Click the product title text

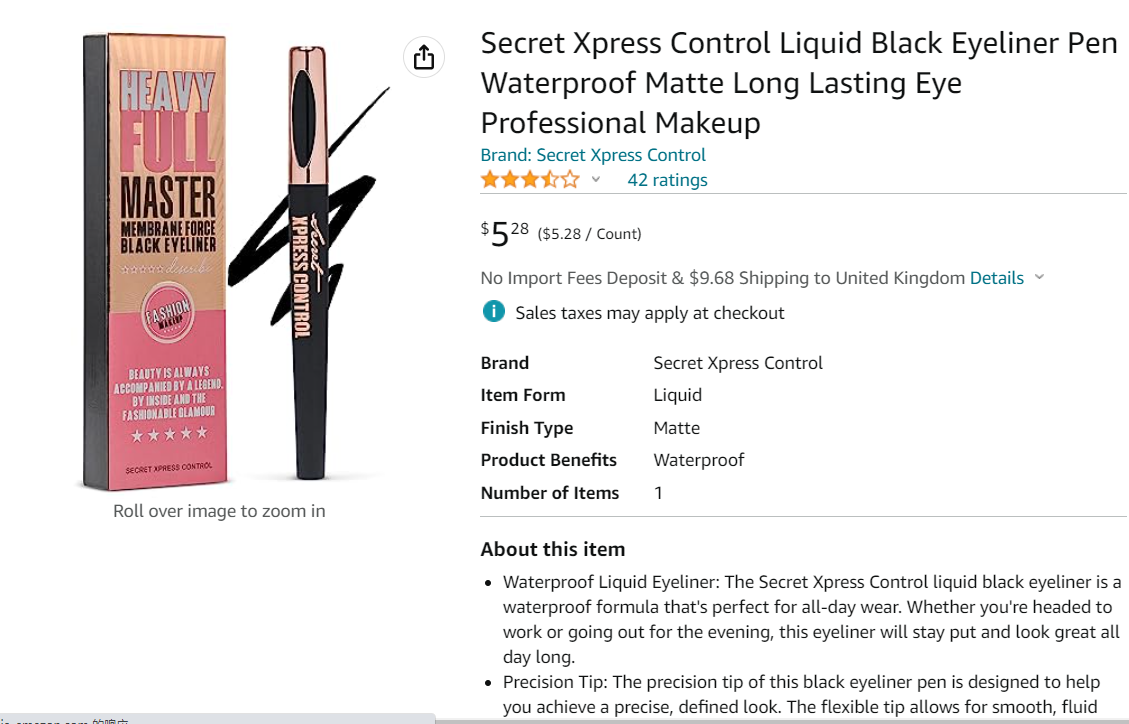pyautogui.click(x=798, y=83)
